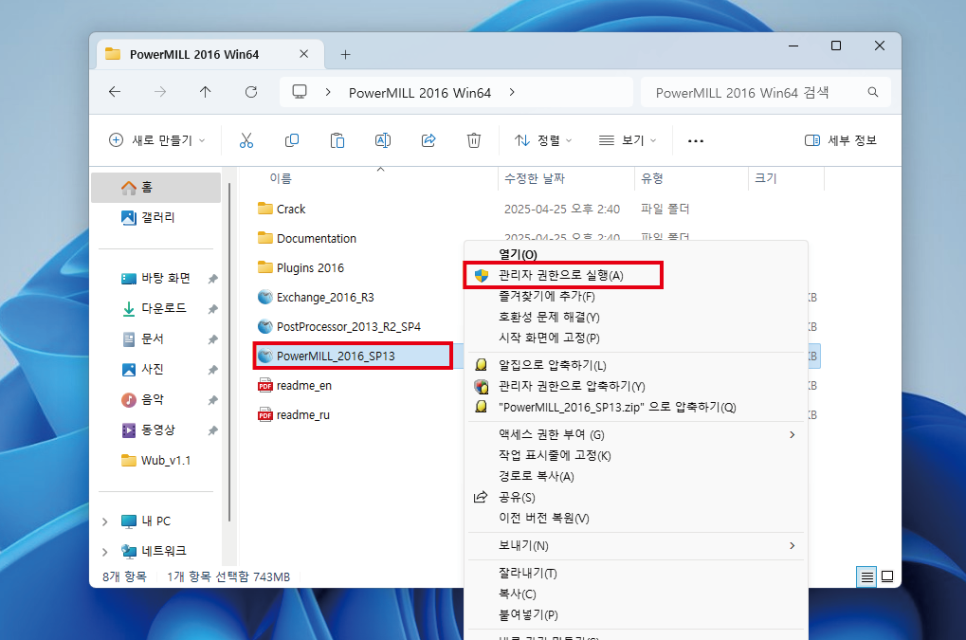Click the Paste clipboard icon

coord(337,141)
